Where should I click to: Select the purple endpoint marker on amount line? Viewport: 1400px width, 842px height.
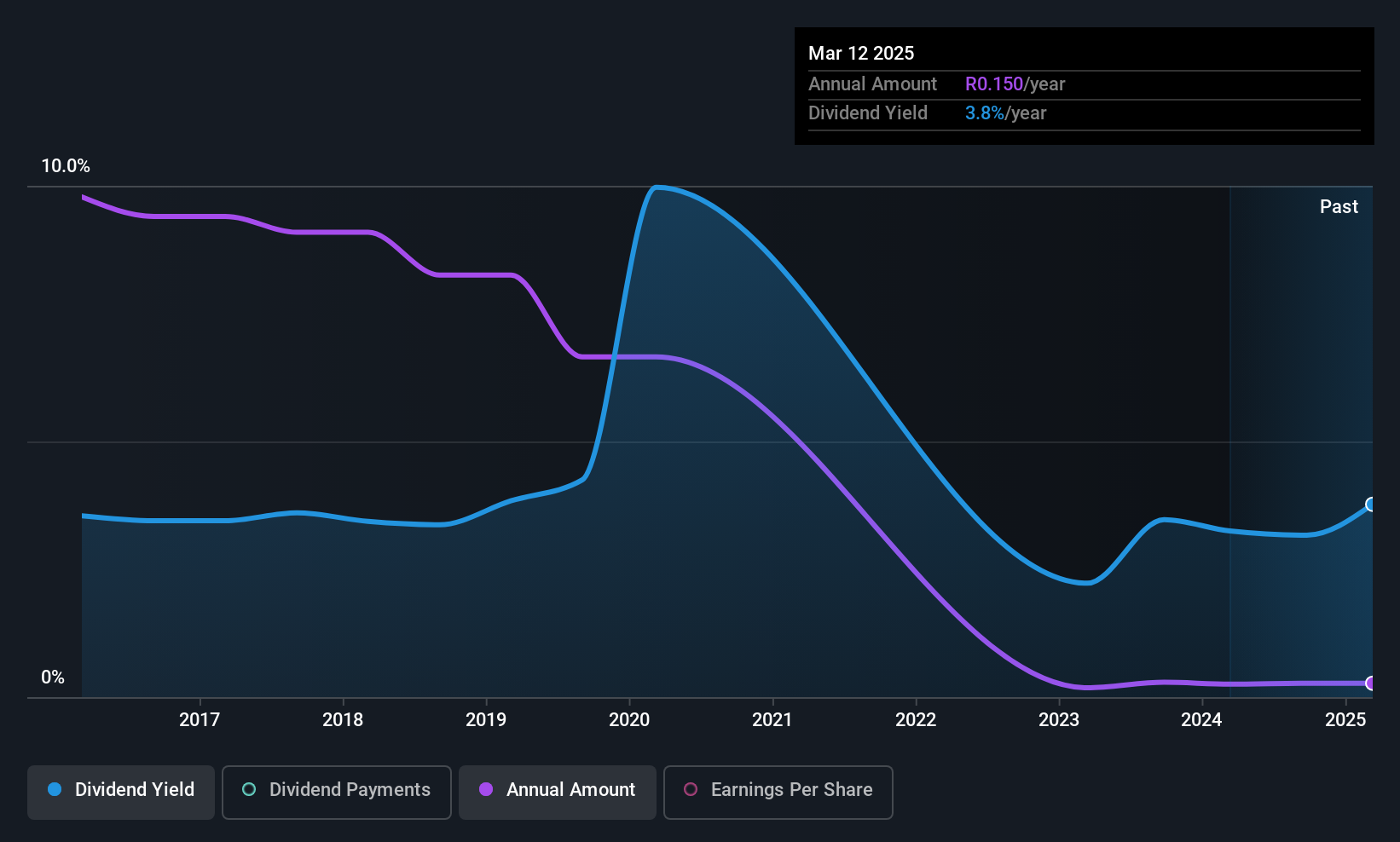[1371, 683]
